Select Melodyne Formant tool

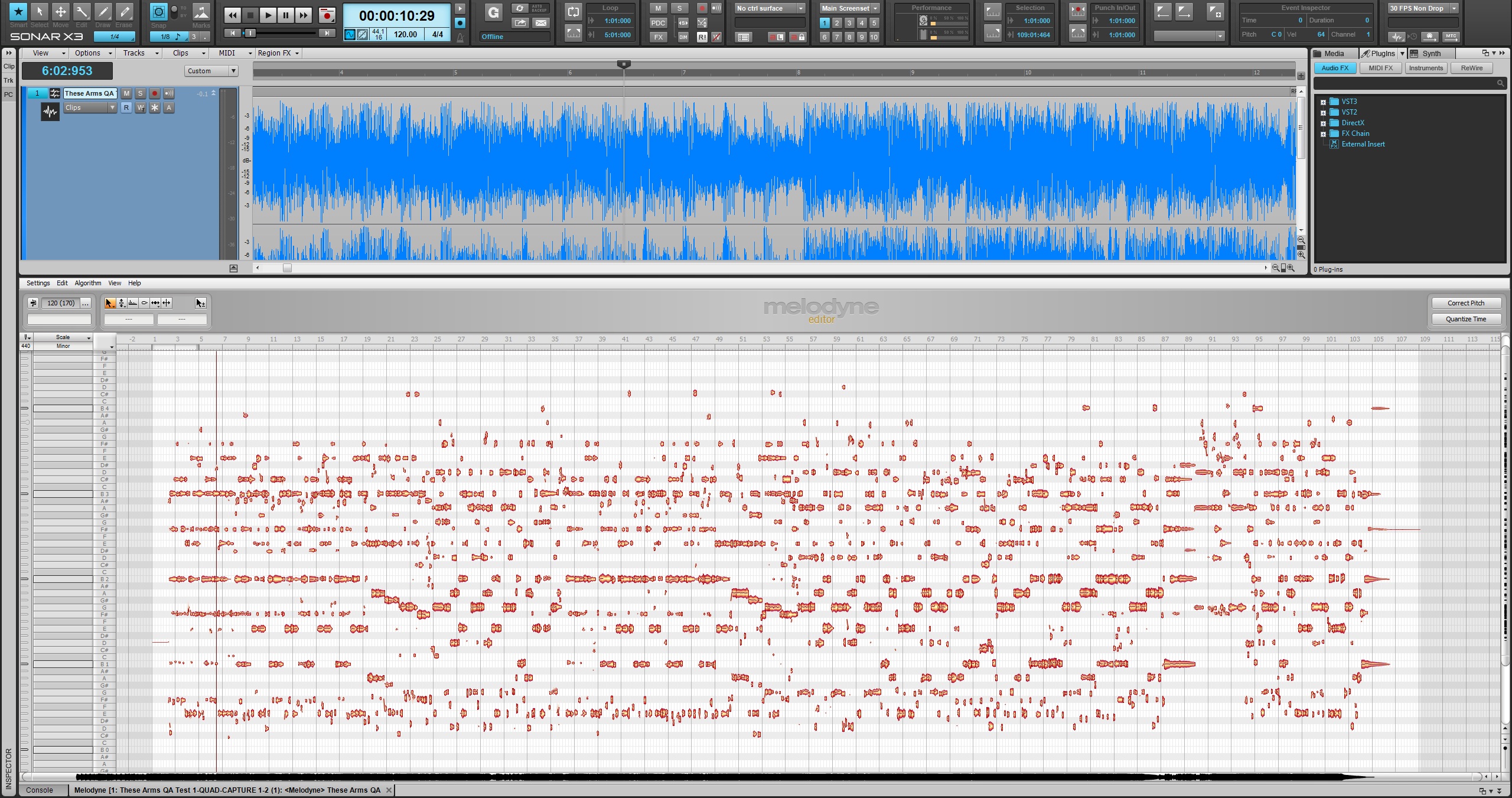[133, 303]
